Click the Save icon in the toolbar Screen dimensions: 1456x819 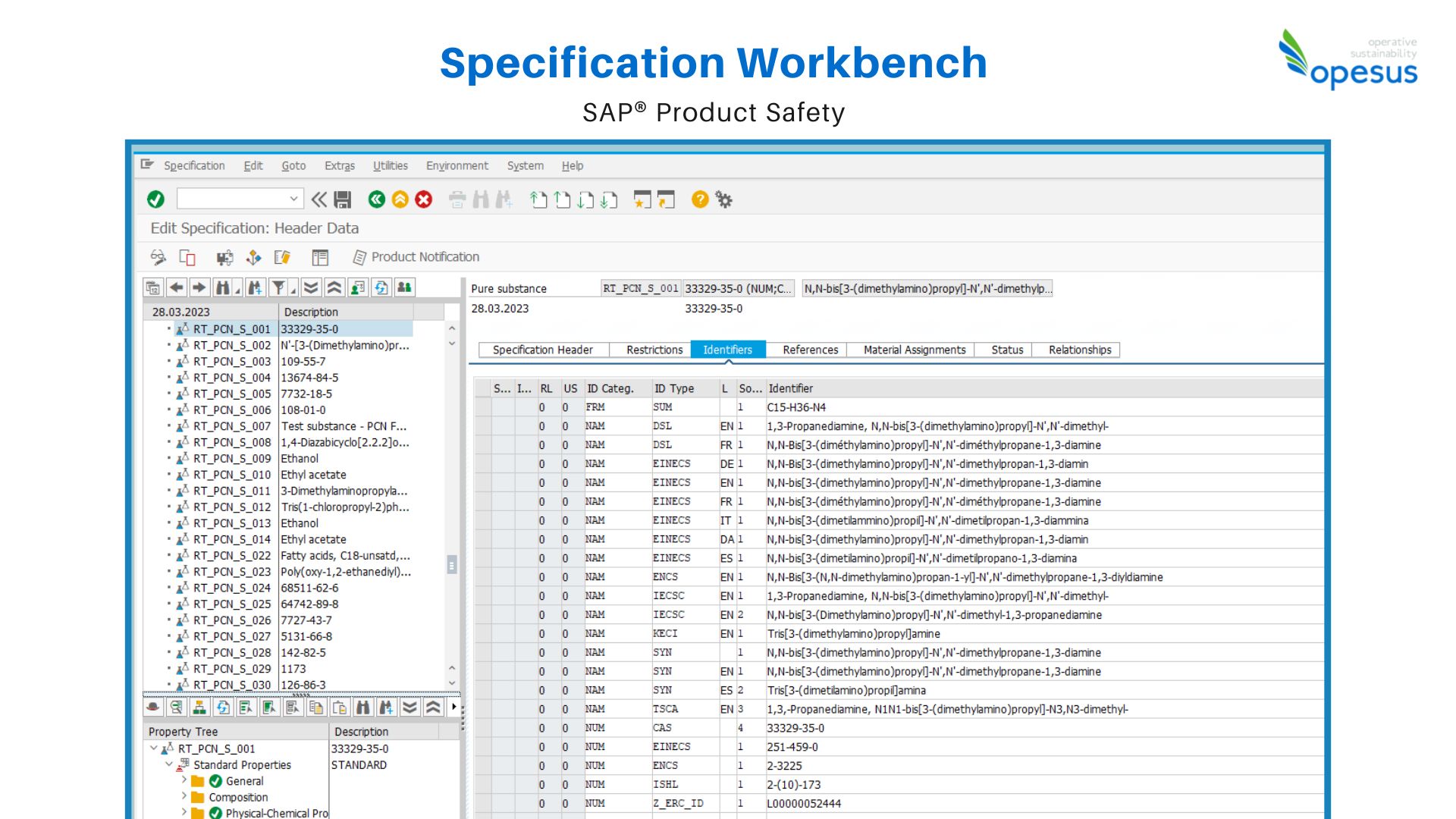(x=343, y=199)
